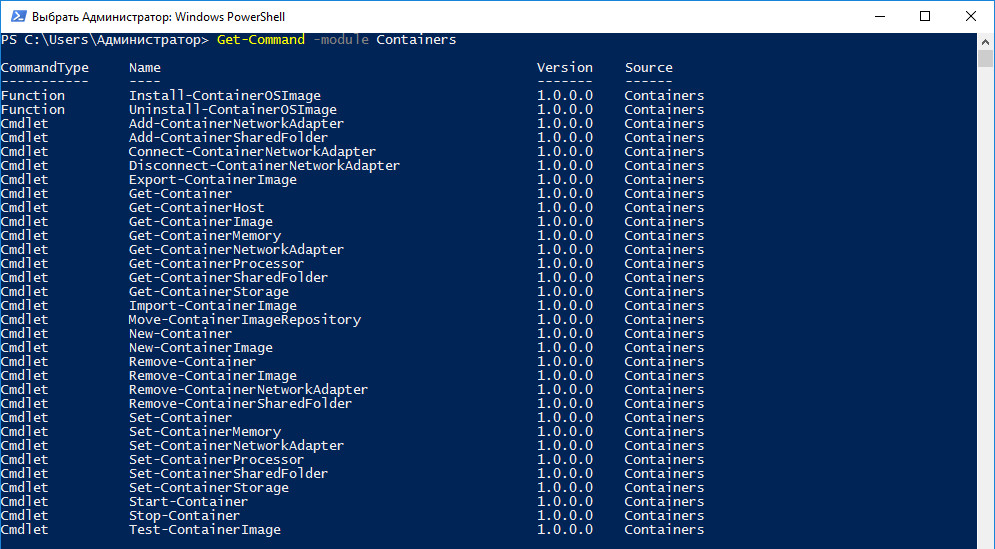Click 'Add-ContainerNetworkAdapter' entry
The height and width of the screenshot is (549, 995).
[236, 123]
